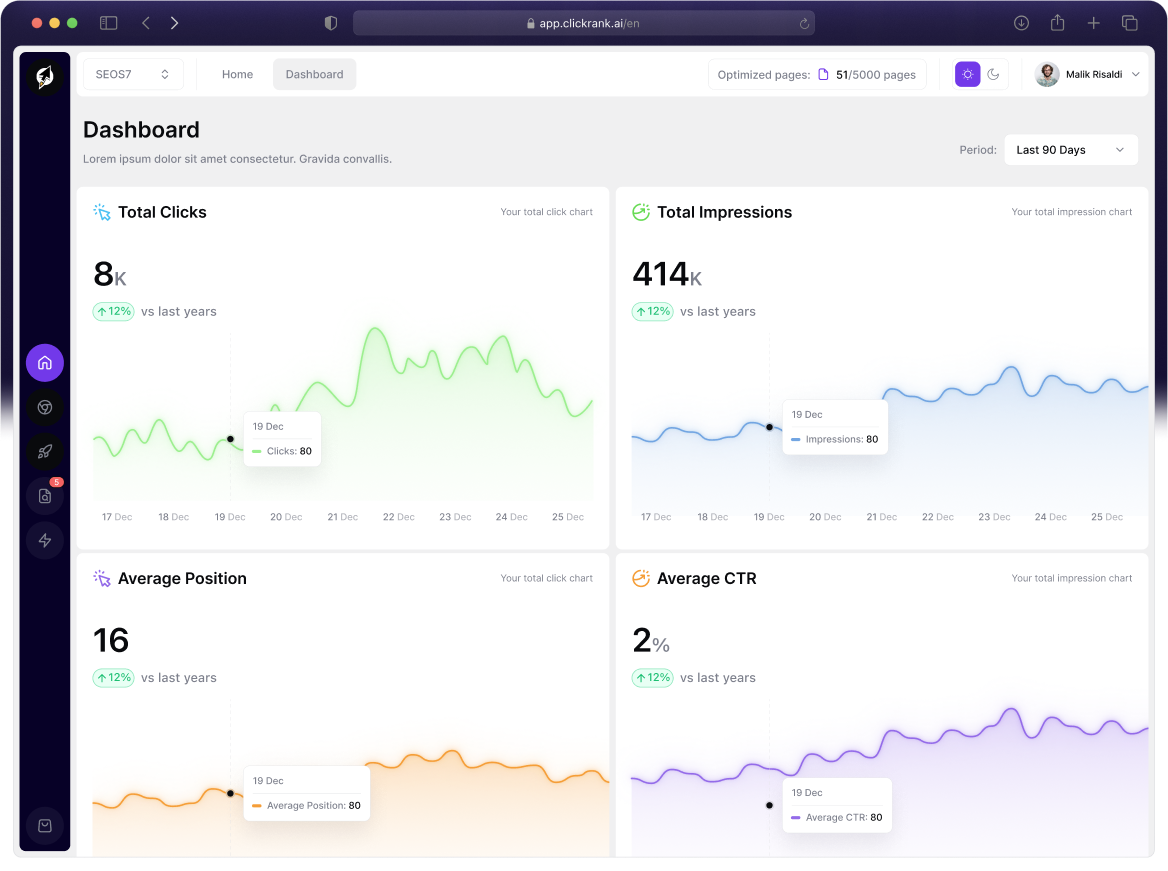Click the Optimized pages counter button
The height and width of the screenshot is (871, 1168).
(x=817, y=74)
